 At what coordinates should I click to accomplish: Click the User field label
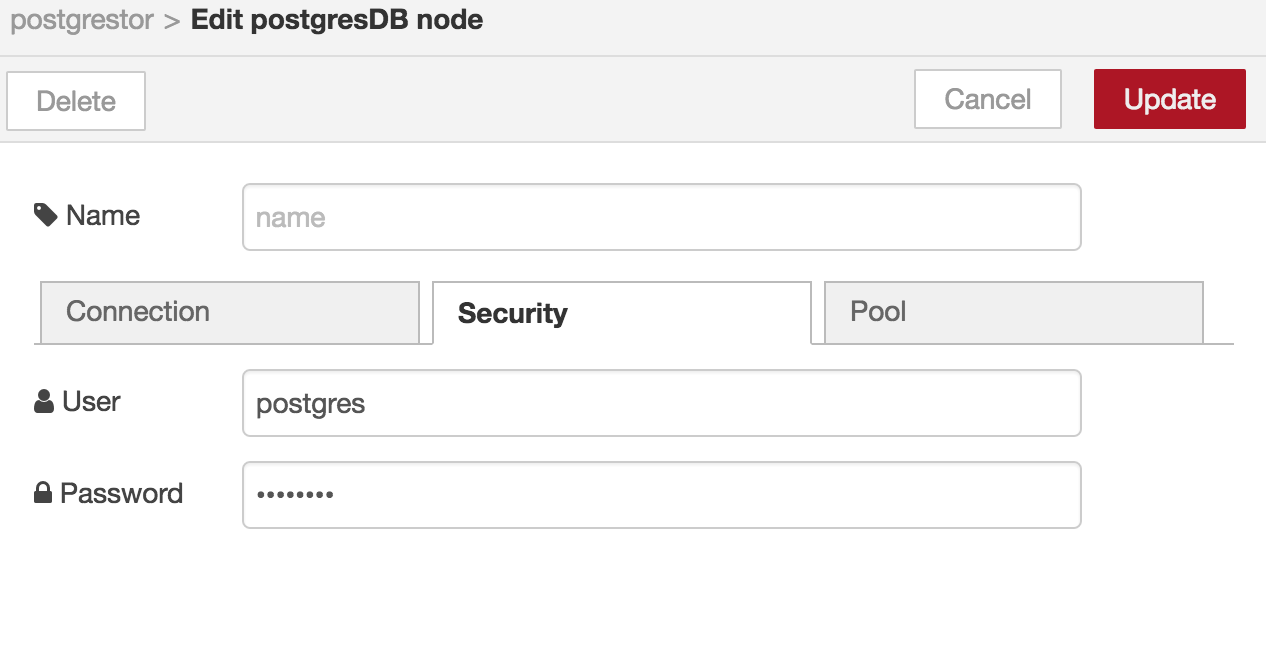(91, 402)
